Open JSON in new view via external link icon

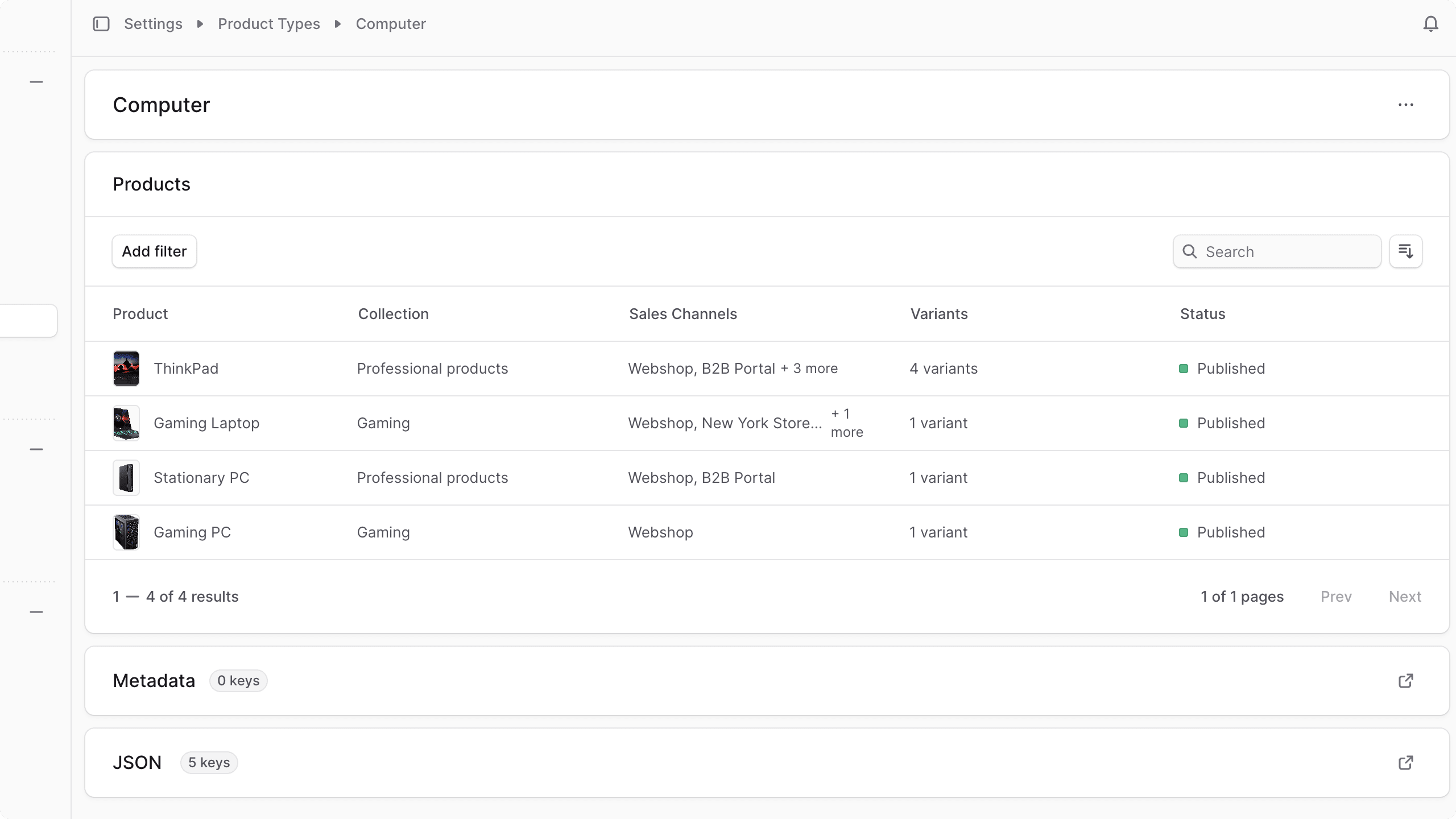pos(1405,762)
